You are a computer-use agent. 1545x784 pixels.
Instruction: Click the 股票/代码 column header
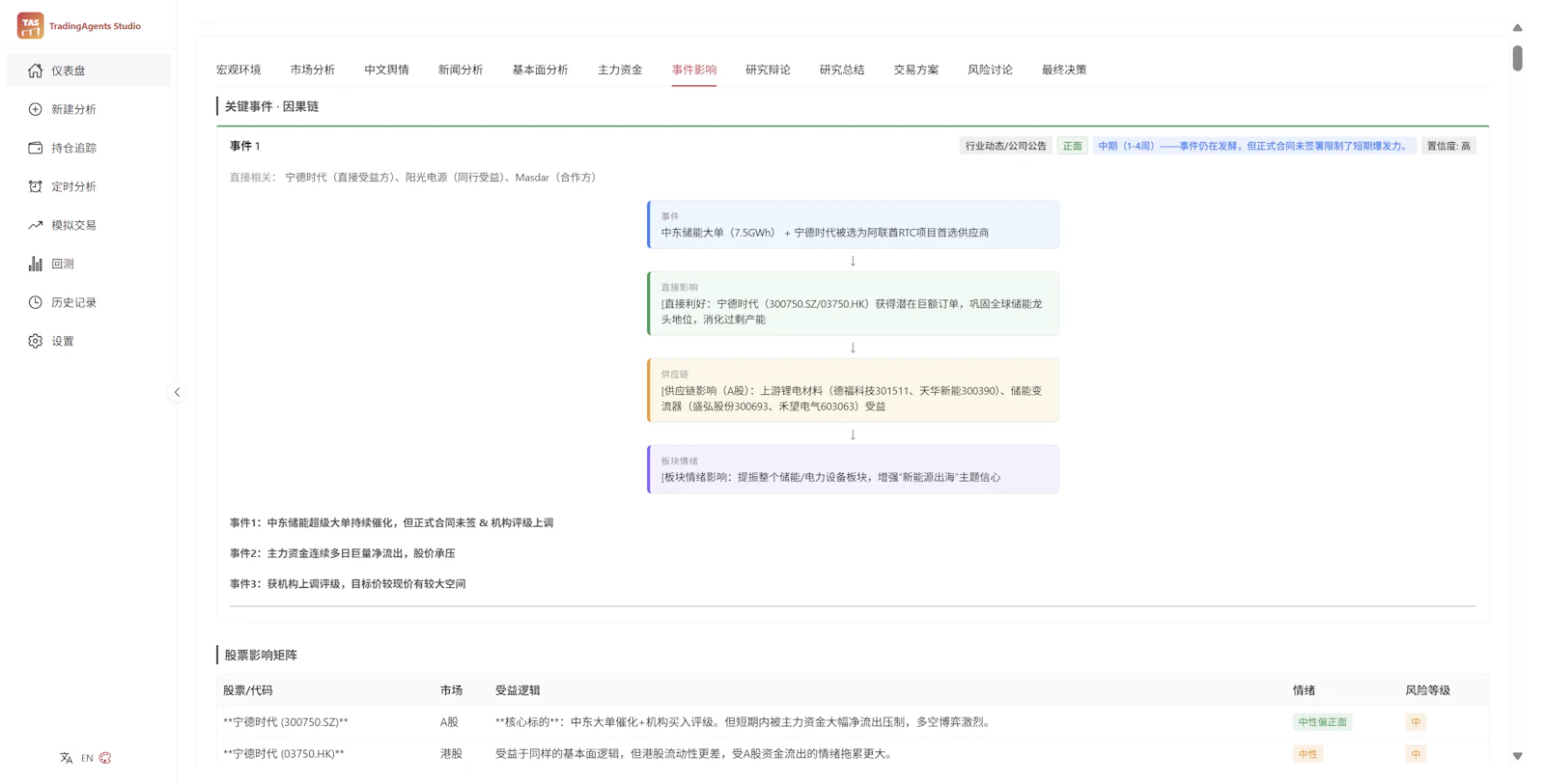[x=248, y=690]
